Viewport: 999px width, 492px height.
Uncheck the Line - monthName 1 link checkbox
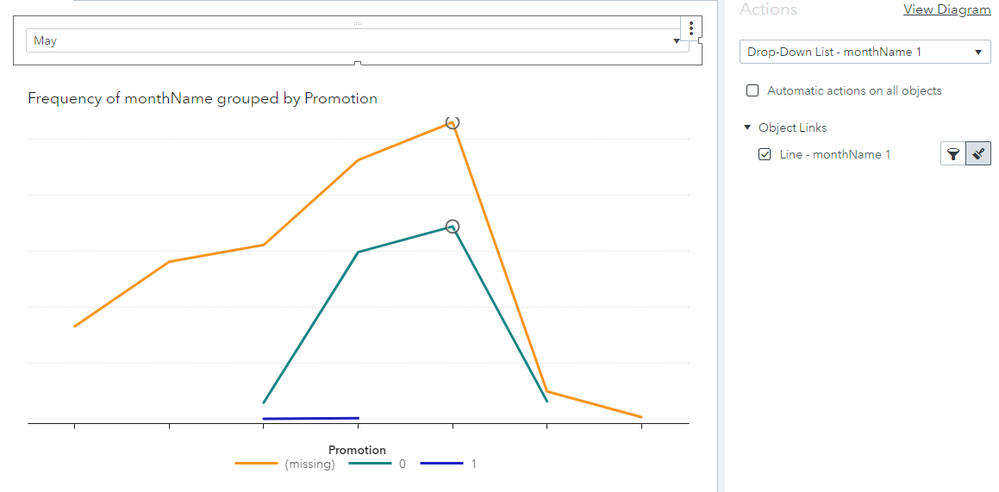pyautogui.click(x=765, y=154)
